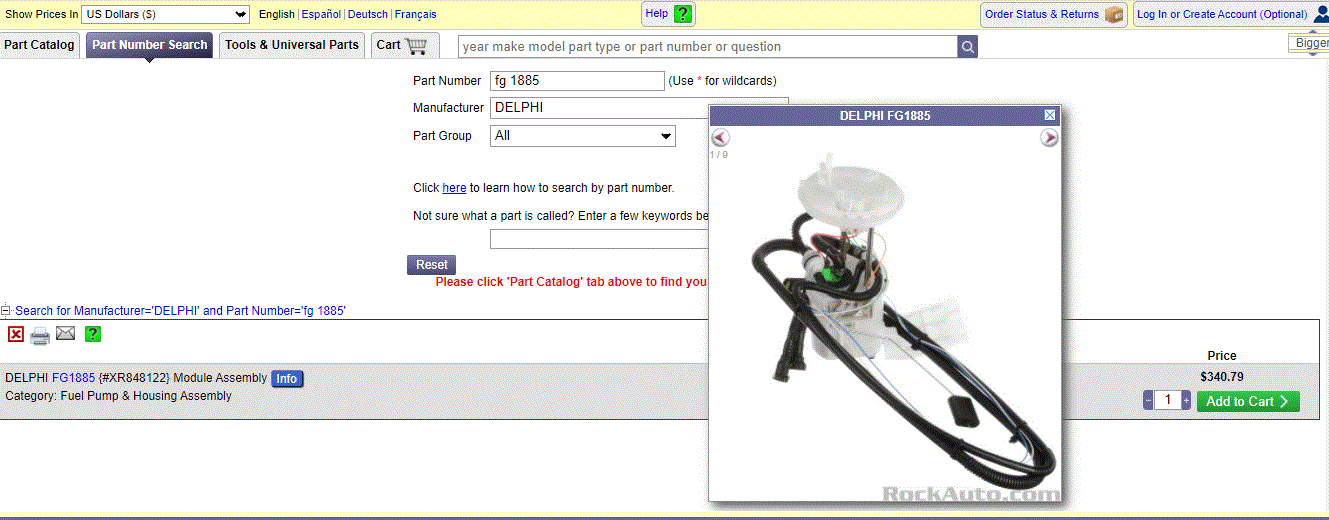This screenshot has height=520, width=1329.
Task: Open the Cart tab
Action: [404, 45]
